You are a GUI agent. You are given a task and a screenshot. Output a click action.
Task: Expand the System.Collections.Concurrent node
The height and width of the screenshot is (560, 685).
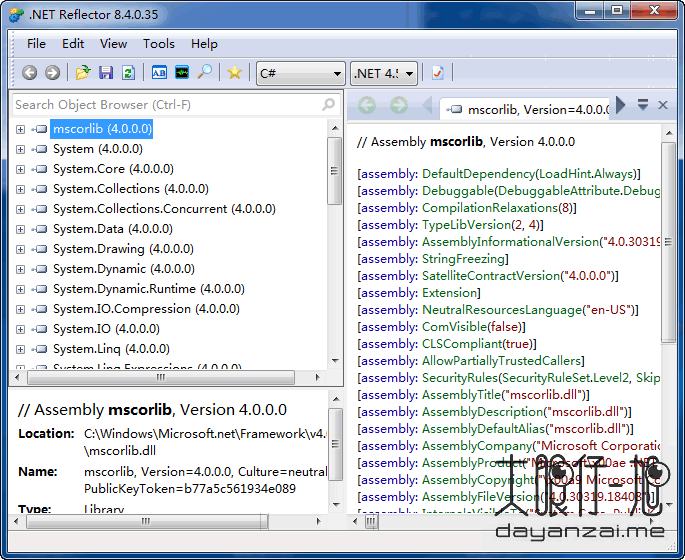click(x=21, y=210)
